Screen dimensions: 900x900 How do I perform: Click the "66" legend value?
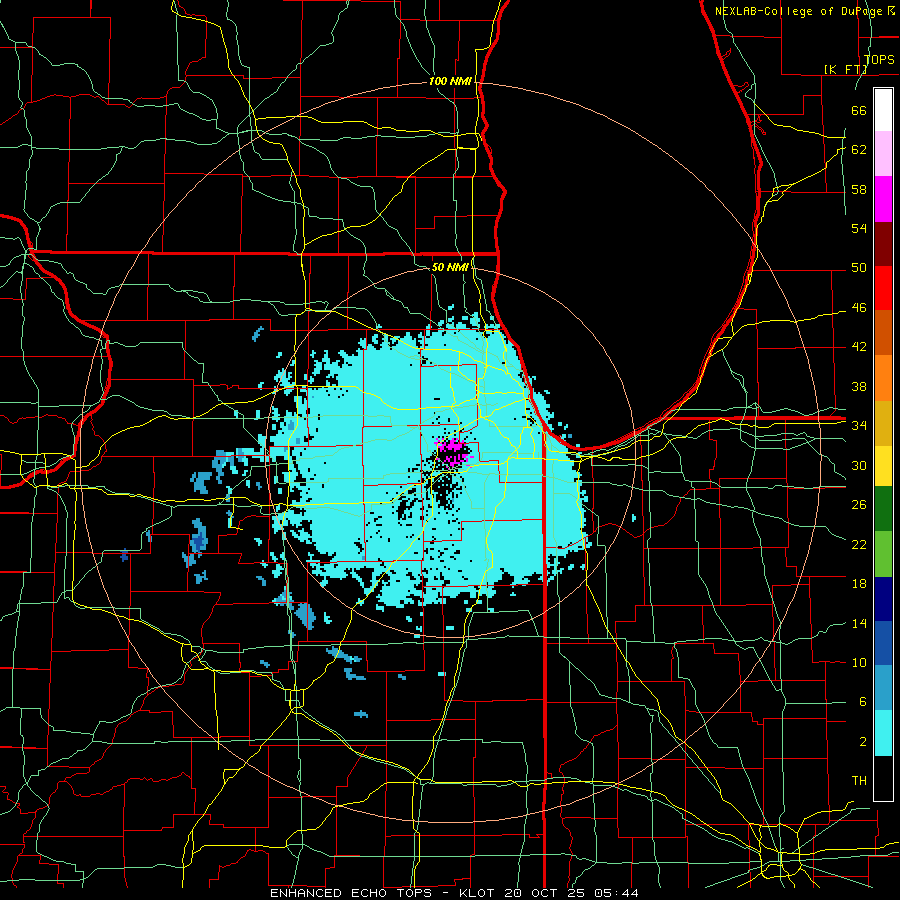tap(859, 110)
